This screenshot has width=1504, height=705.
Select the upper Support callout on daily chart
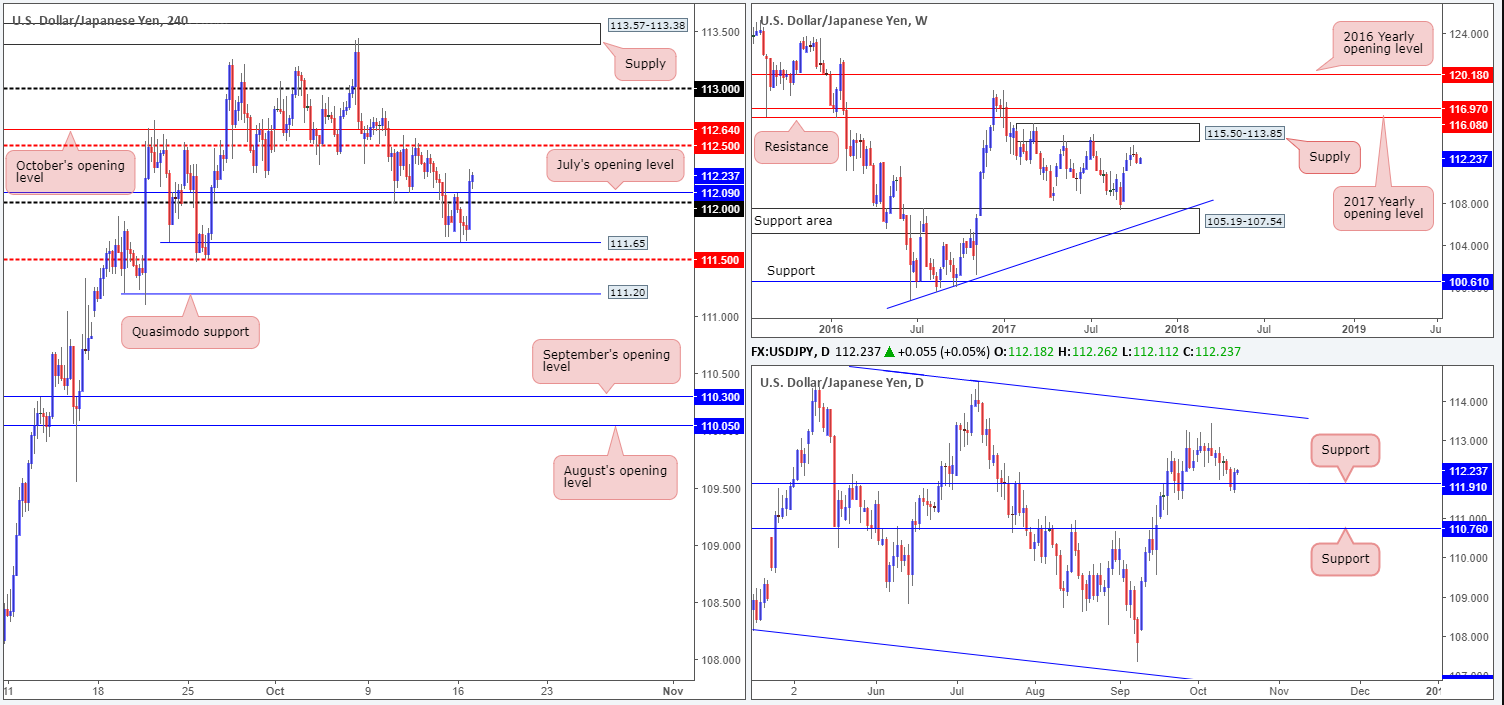point(1345,450)
